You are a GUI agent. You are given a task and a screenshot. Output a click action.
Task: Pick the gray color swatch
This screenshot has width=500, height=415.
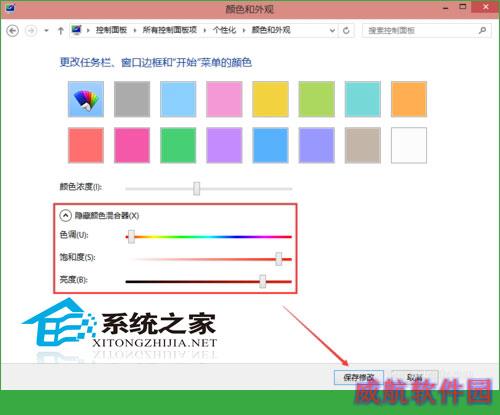tap(132, 99)
